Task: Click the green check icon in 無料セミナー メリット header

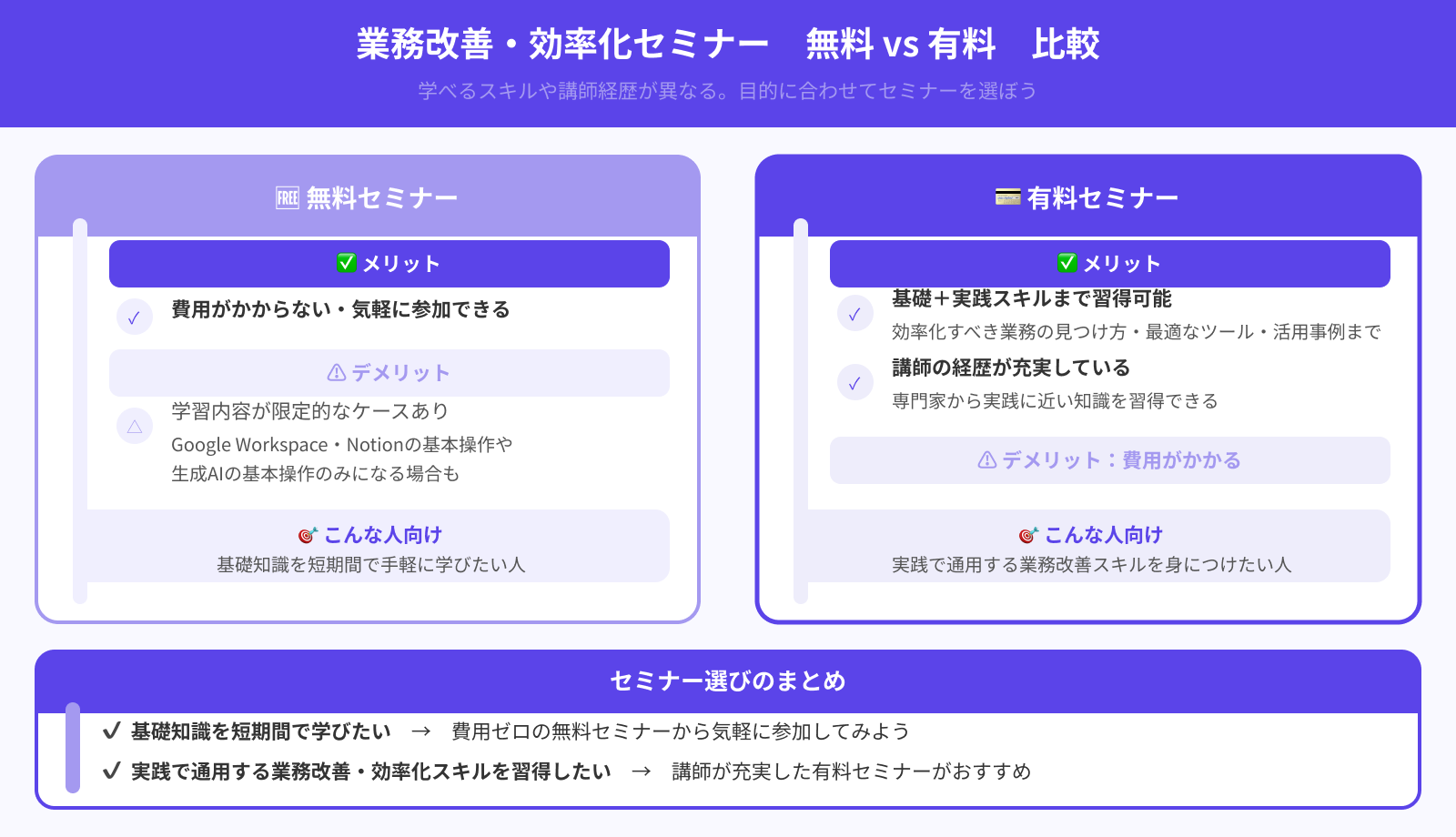Action: [345, 263]
